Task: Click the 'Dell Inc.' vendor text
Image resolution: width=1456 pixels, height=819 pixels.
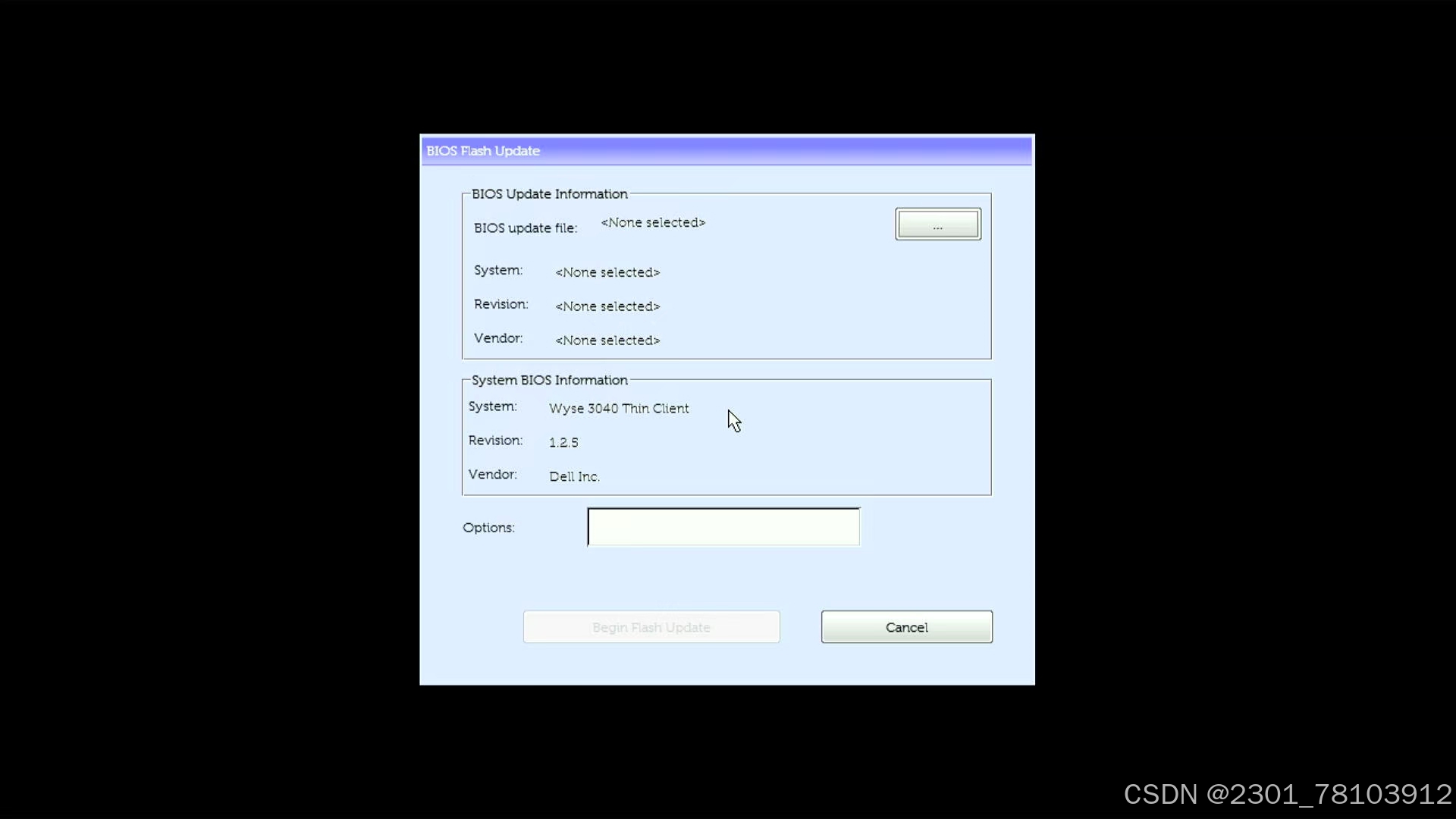Action: coord(573,477)
